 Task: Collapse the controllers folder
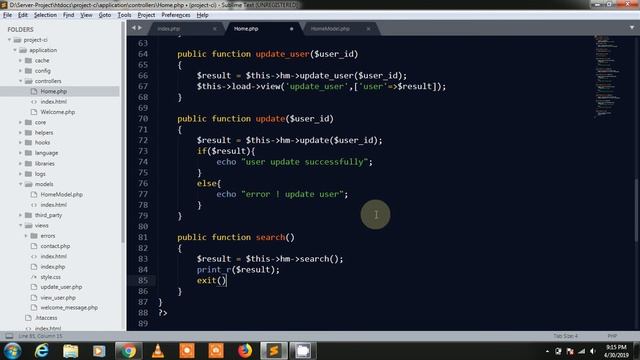(x=20, y=81)
